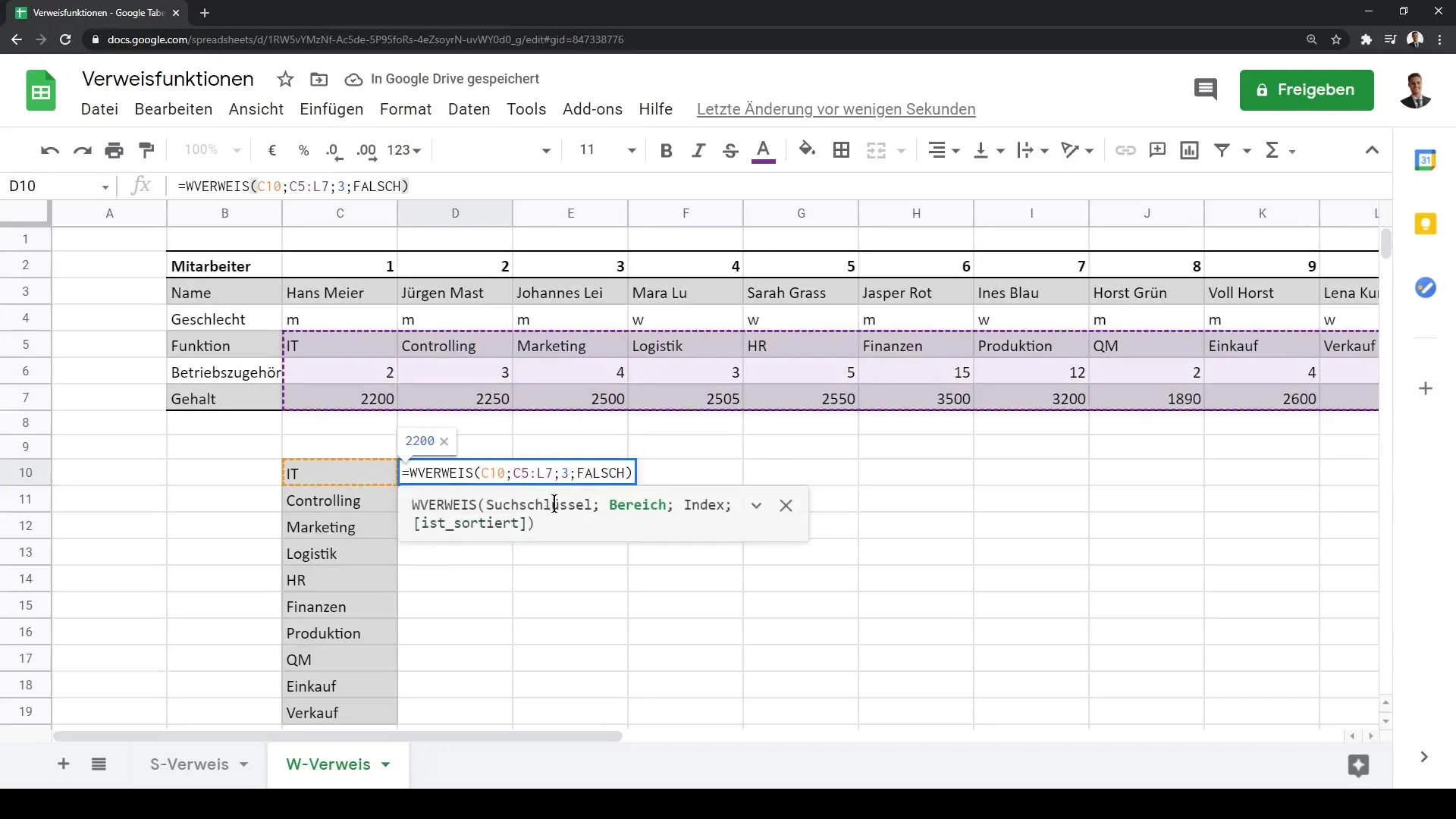Open the Tools menu

coord(526,109)
